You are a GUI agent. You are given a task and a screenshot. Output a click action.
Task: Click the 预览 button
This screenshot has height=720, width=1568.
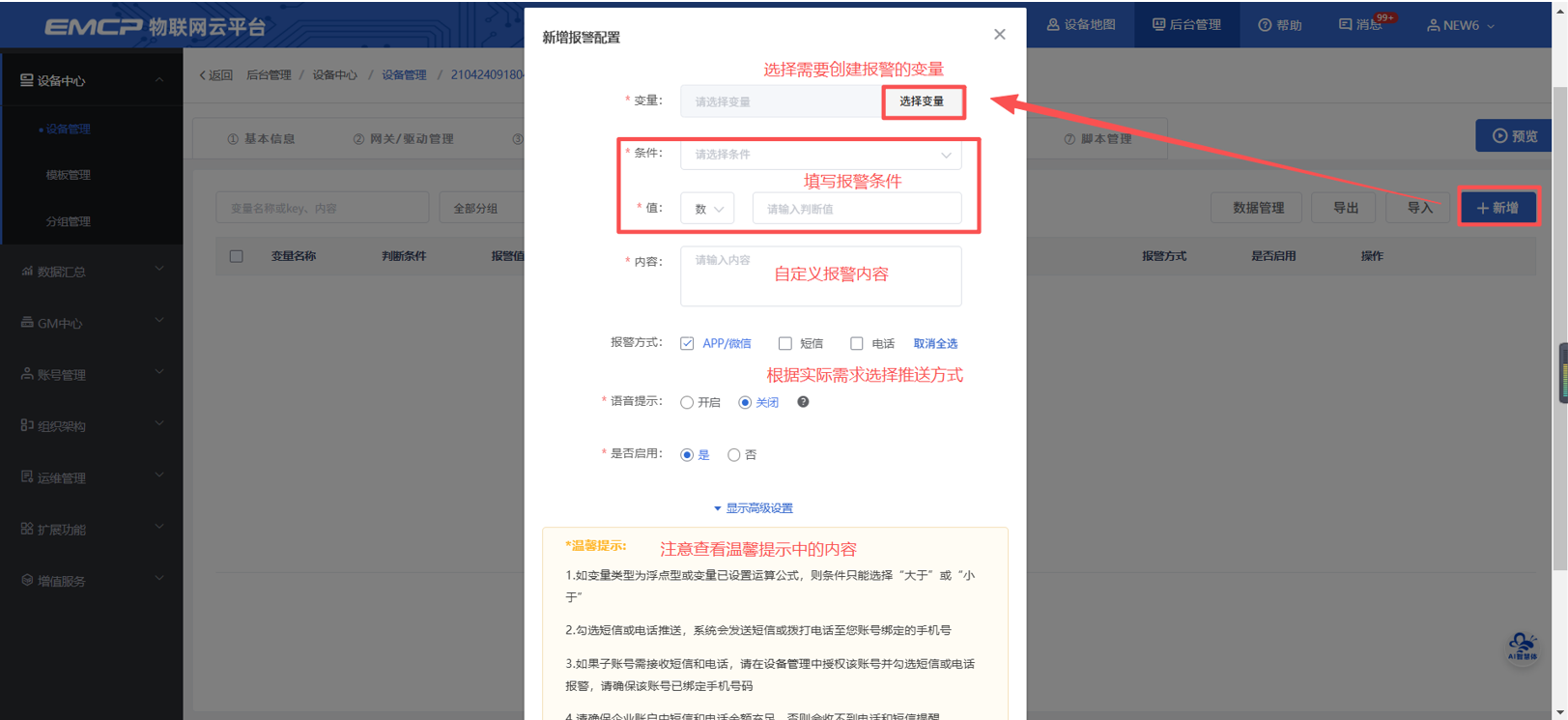(1514, 136)
